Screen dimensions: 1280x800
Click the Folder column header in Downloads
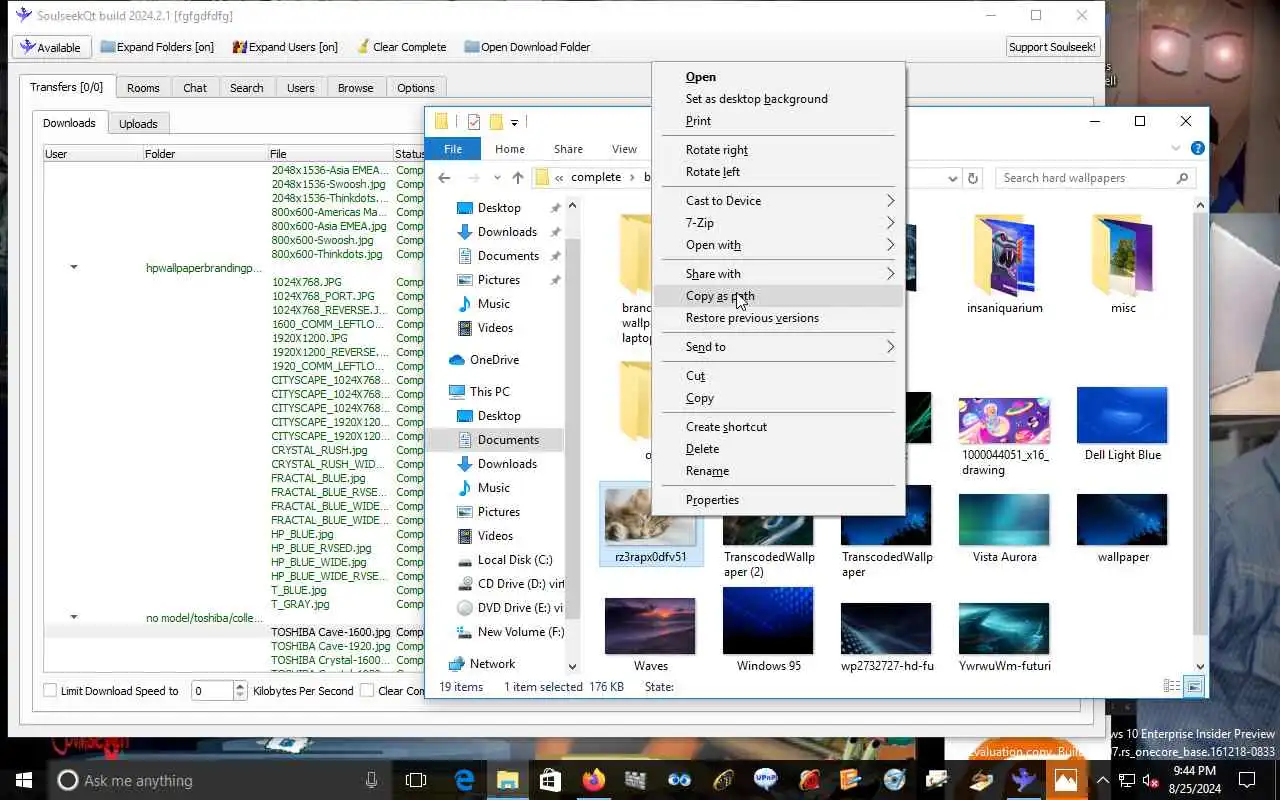(x=205, y=154)
